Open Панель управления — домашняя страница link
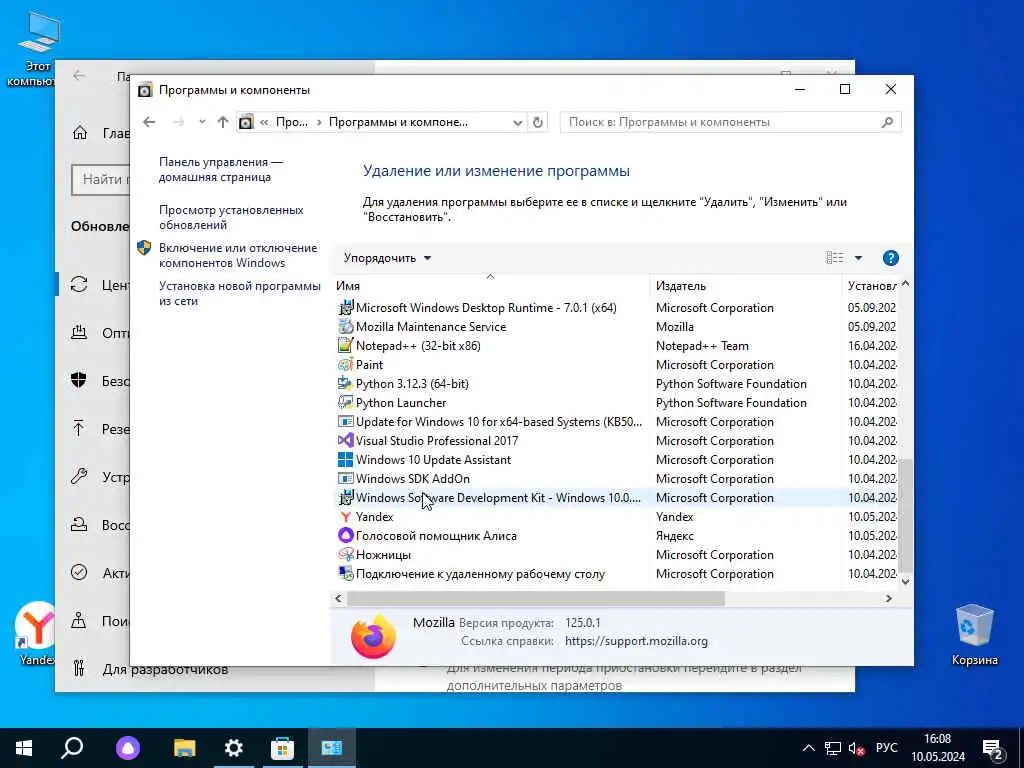 221,169
